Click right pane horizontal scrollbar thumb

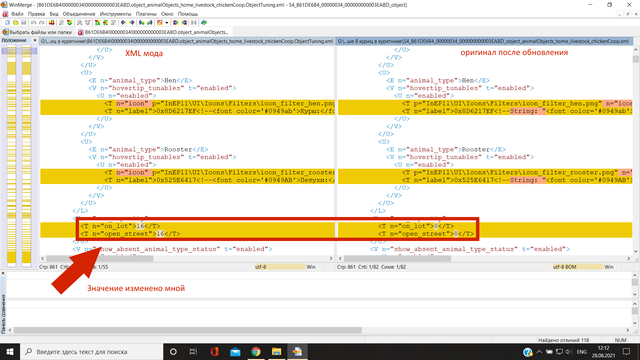397,258
